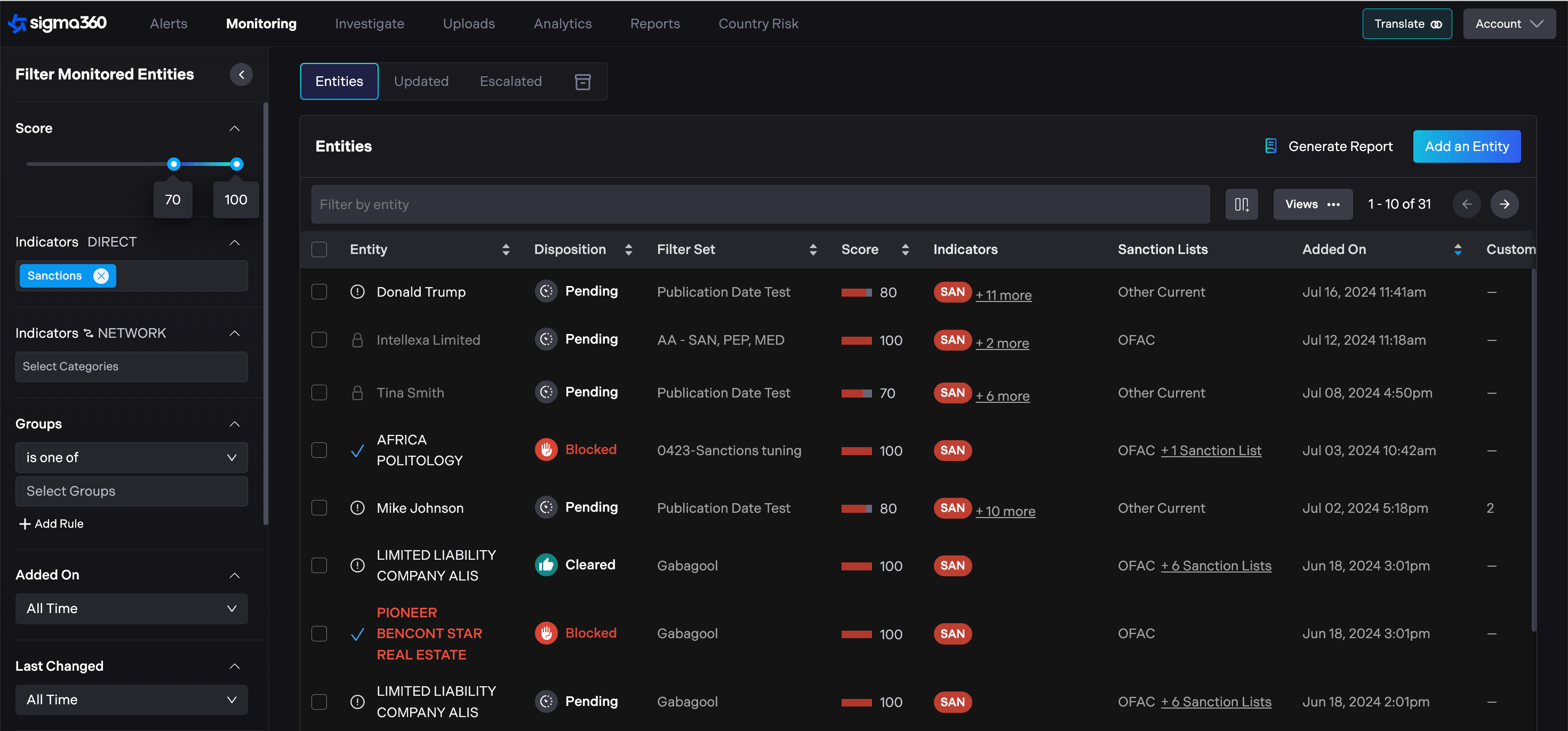Image resolution: width=1568 pixels, height=731 pixels.
Task: Open Country Risk in the top menu
Action: 758,24
